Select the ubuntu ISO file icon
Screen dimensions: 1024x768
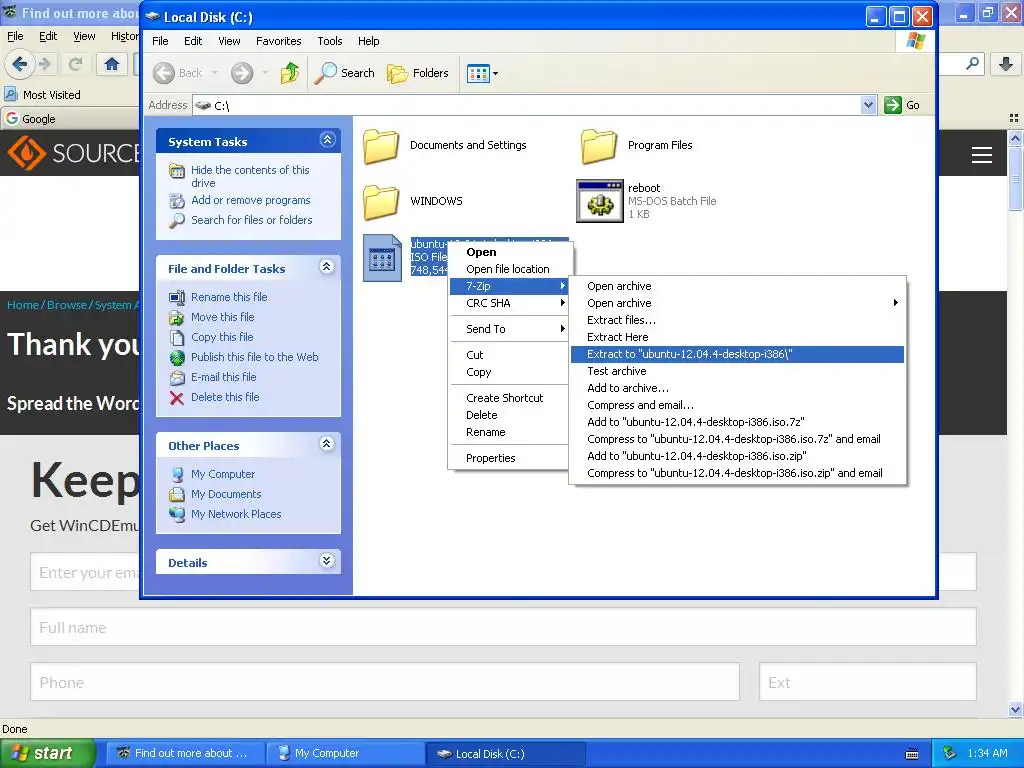pyautogui.click(x=383, y=258)
